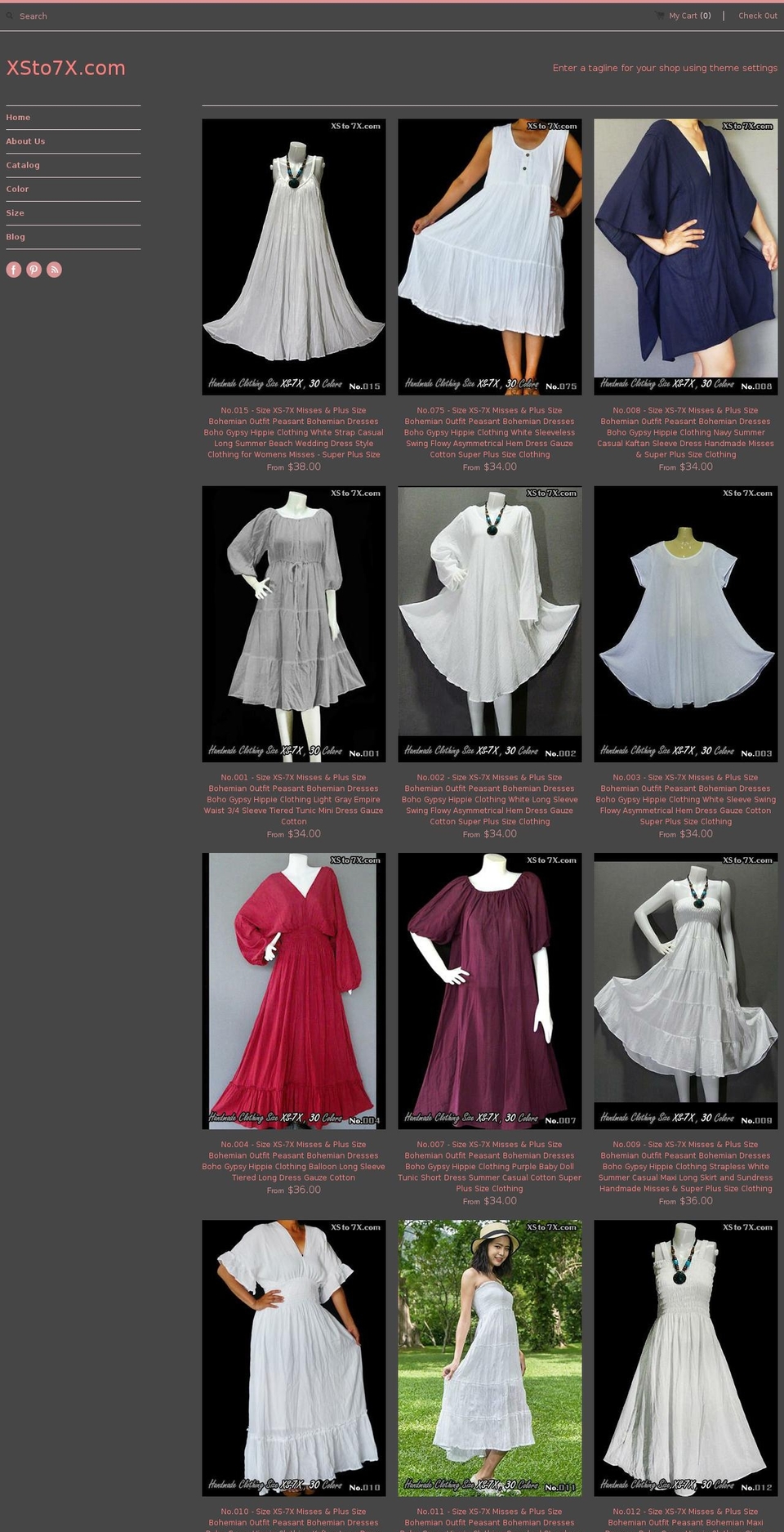Image resolution: width=784 pixels, height=1532 pixels.
Task: Open the No.075 product title link
Action: pyautogui.click(x=490, y=432)
